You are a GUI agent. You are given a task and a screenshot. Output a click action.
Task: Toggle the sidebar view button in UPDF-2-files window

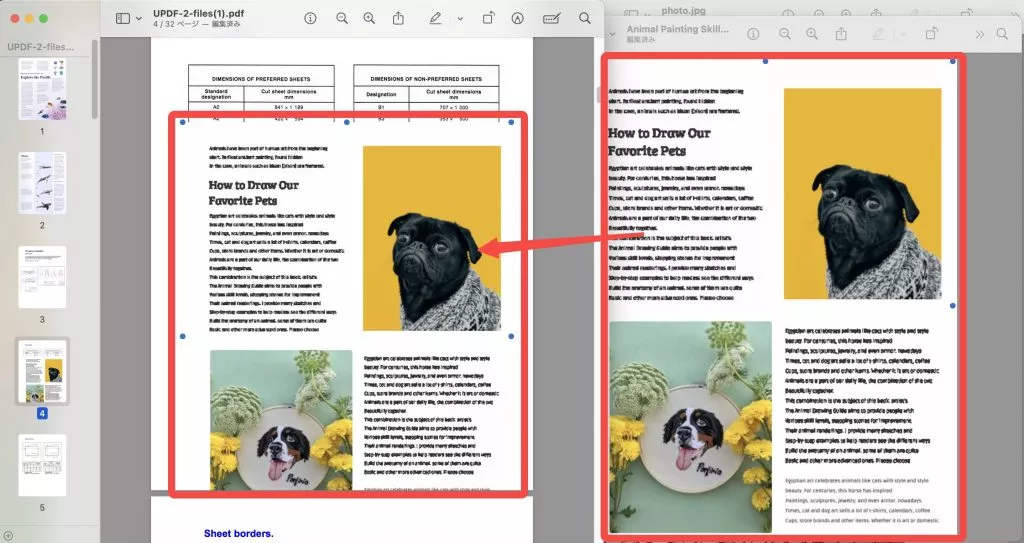coord(123,19)
